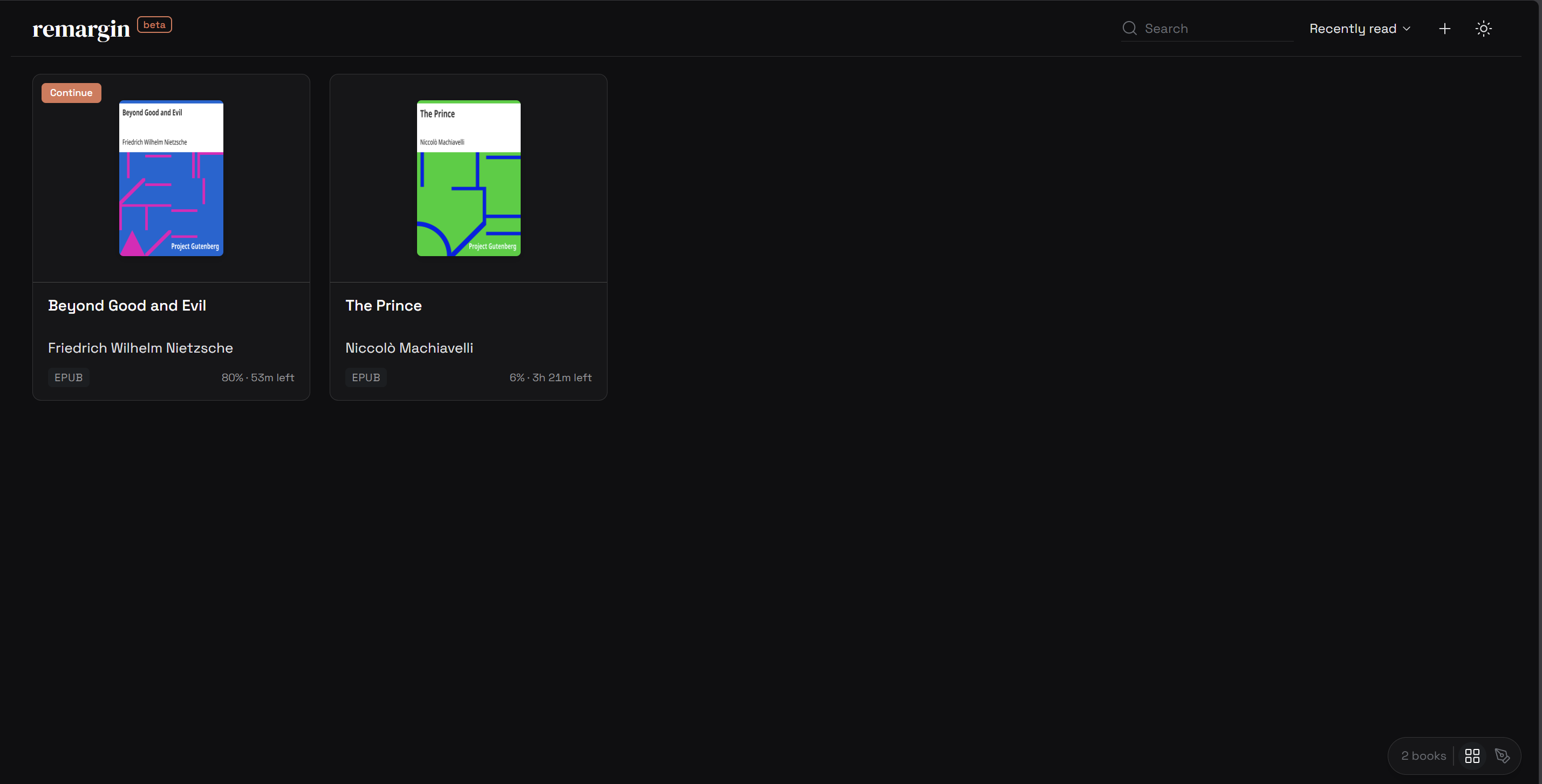Click the magnifier search icon
This screenshot has width=1542, height=784.
(x=1130, y=28)
